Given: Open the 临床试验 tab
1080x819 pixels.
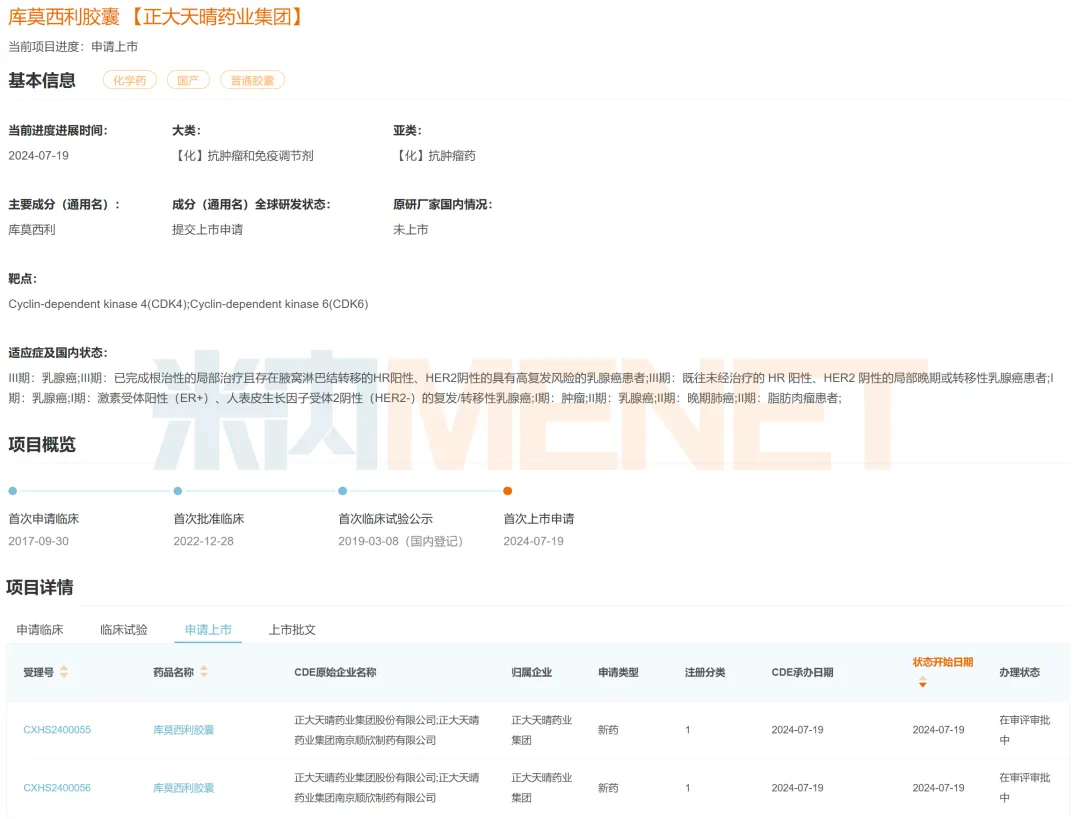Looking at the screenshot, I should [x=124, y=630].
